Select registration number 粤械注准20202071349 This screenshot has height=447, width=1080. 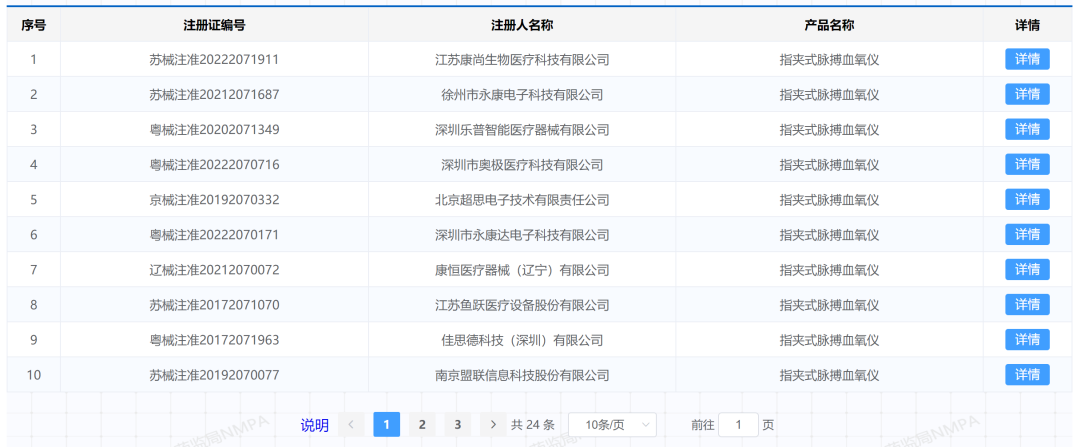tap(214, 130)
